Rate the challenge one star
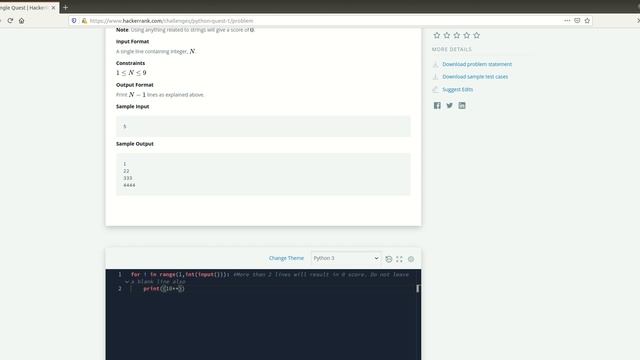 pyautogui.click(x=437, y=36)
